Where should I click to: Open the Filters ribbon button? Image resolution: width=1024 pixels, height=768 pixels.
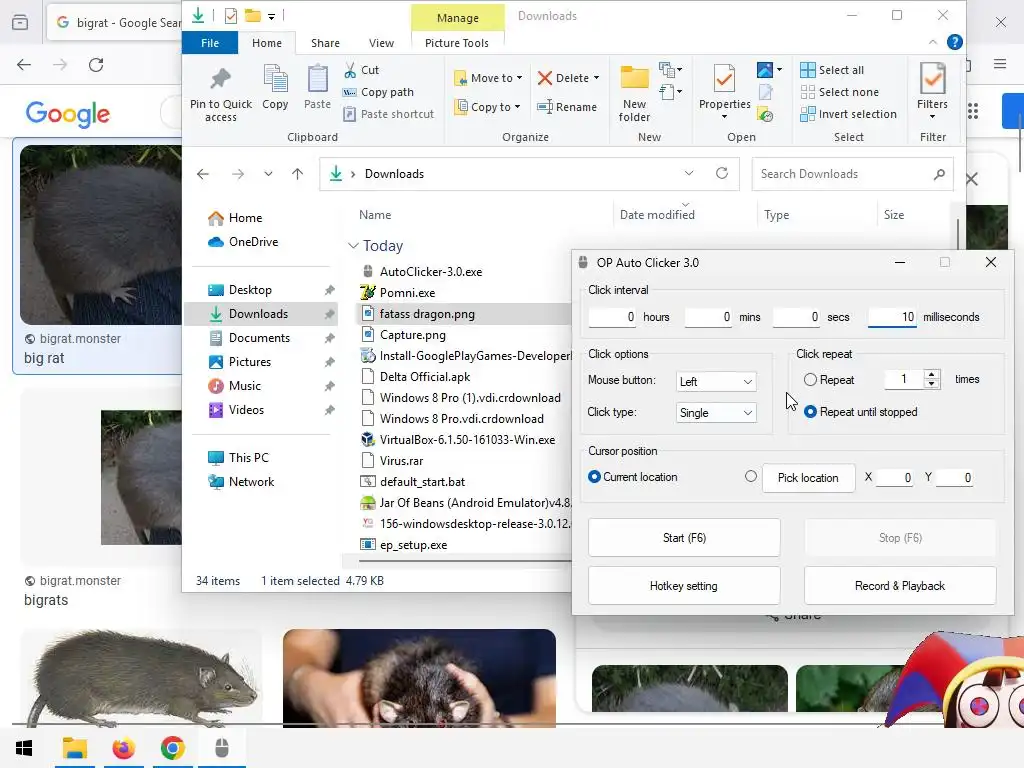[x=932, y=92]
